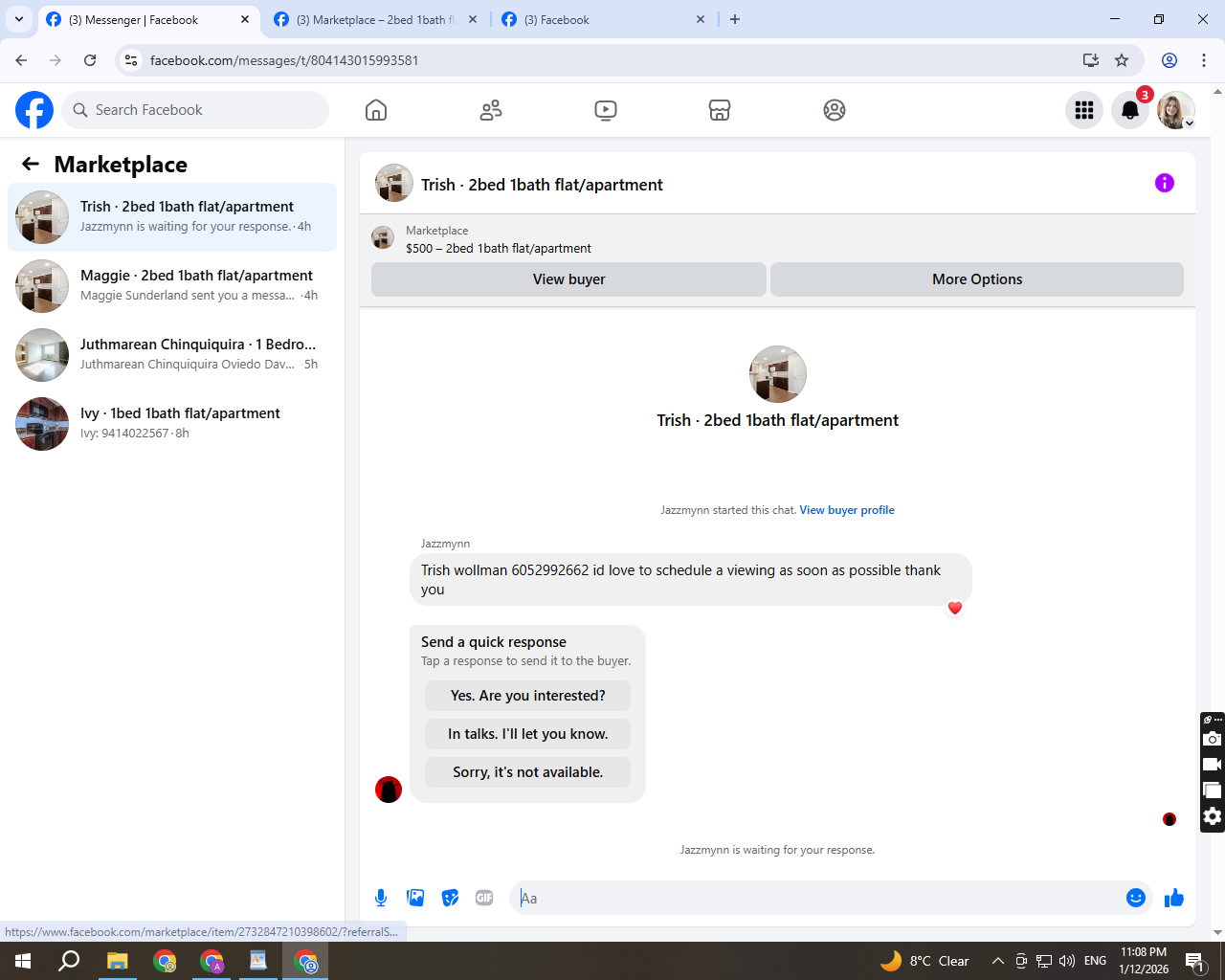Click the View buyer button
1225x980 pixels.
pos(568,279)
